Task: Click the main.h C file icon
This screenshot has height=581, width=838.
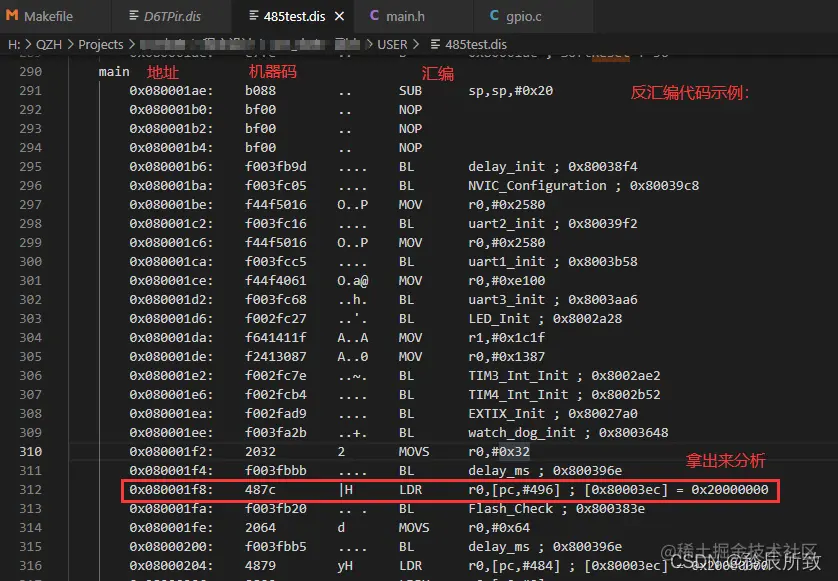Action: click(x=374, y=16)
